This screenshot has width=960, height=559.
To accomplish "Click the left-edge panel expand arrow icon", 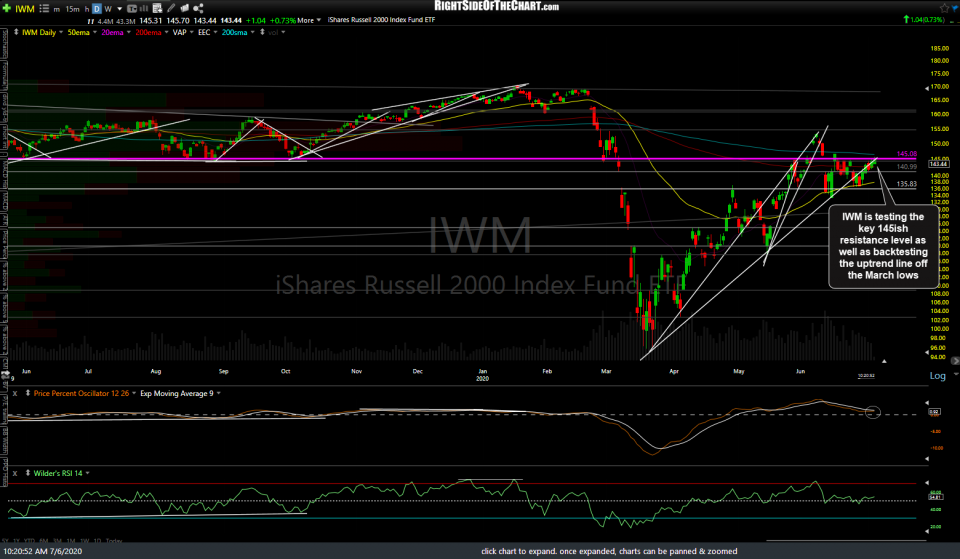I will coord(6,373).
